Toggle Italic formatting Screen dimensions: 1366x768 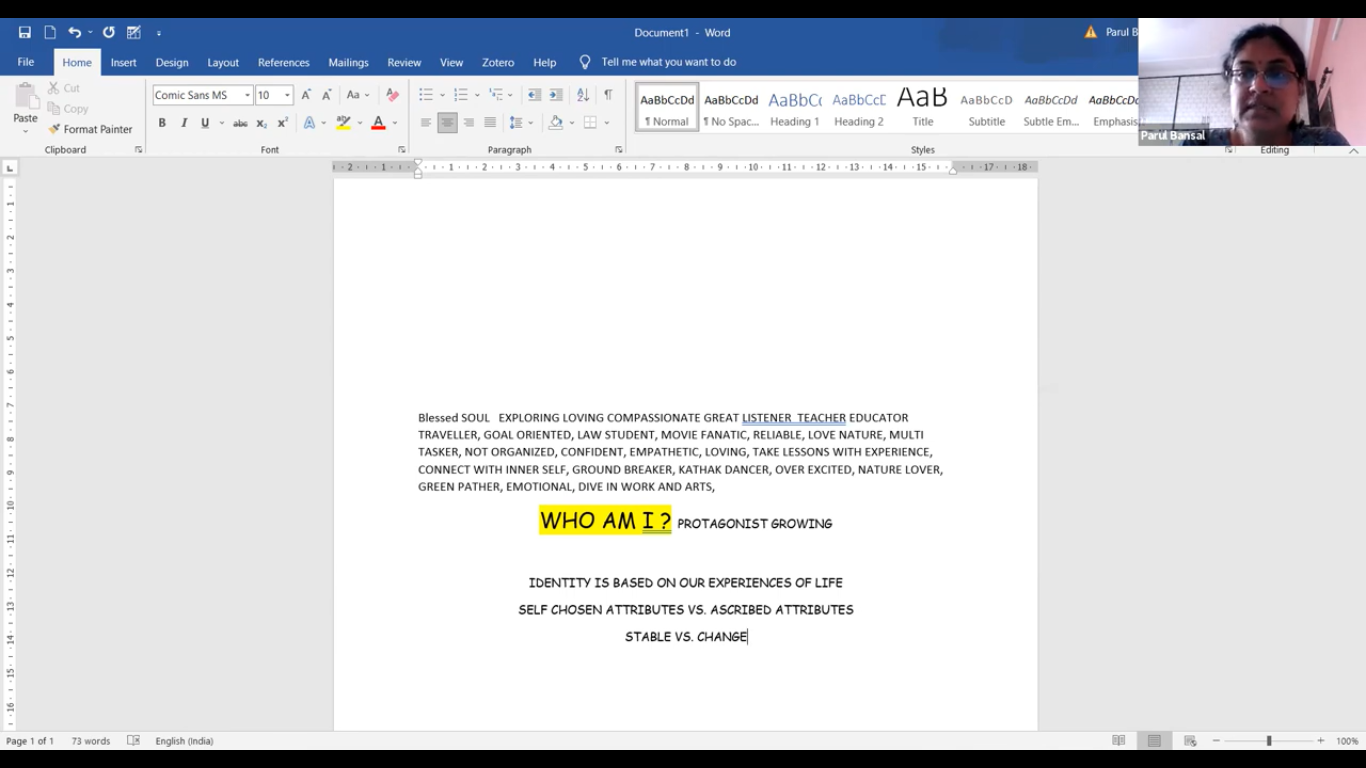tap(184, 123)
